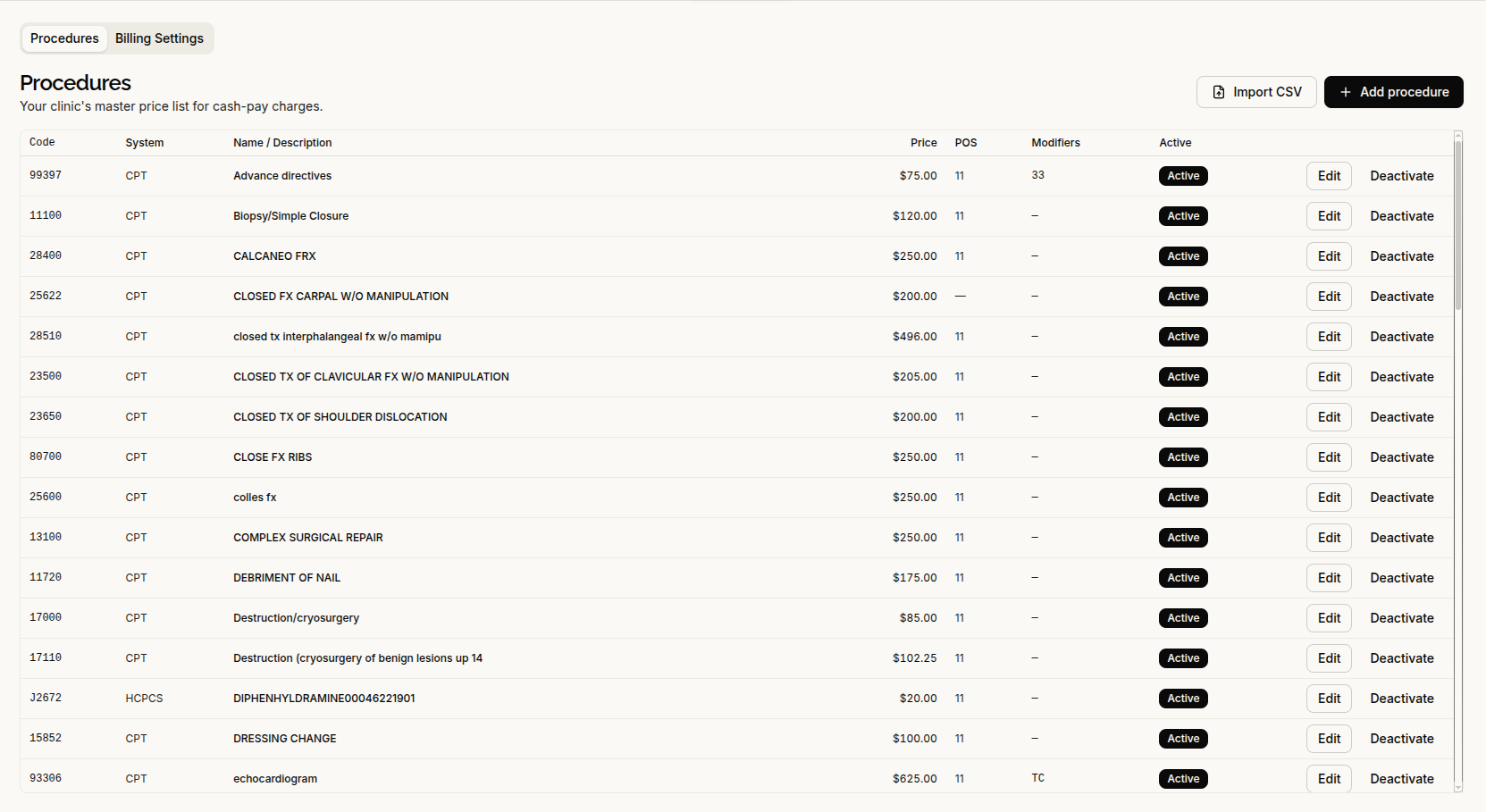Switch to the Billing Settings tab
Image resolution: width=1486 pixels, height=812 pixels.
pyautogui.click(x=159, y=38)
